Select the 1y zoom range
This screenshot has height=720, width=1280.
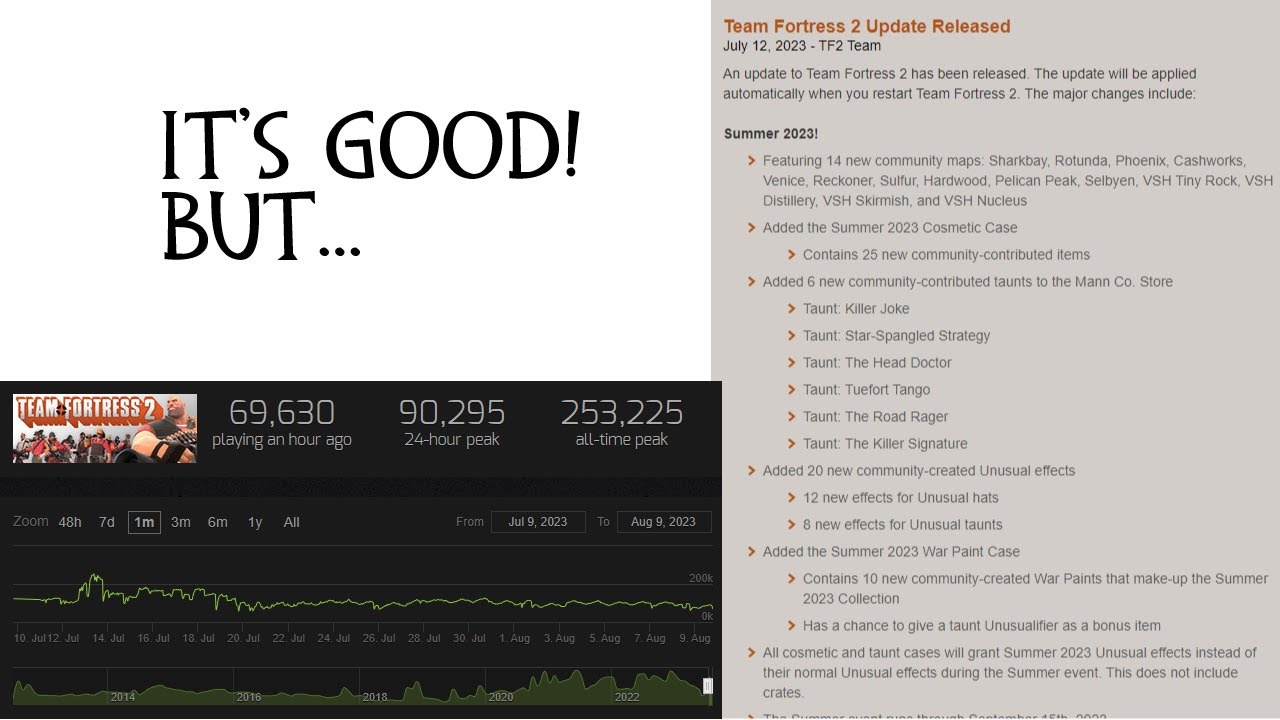tap(255, 522)
